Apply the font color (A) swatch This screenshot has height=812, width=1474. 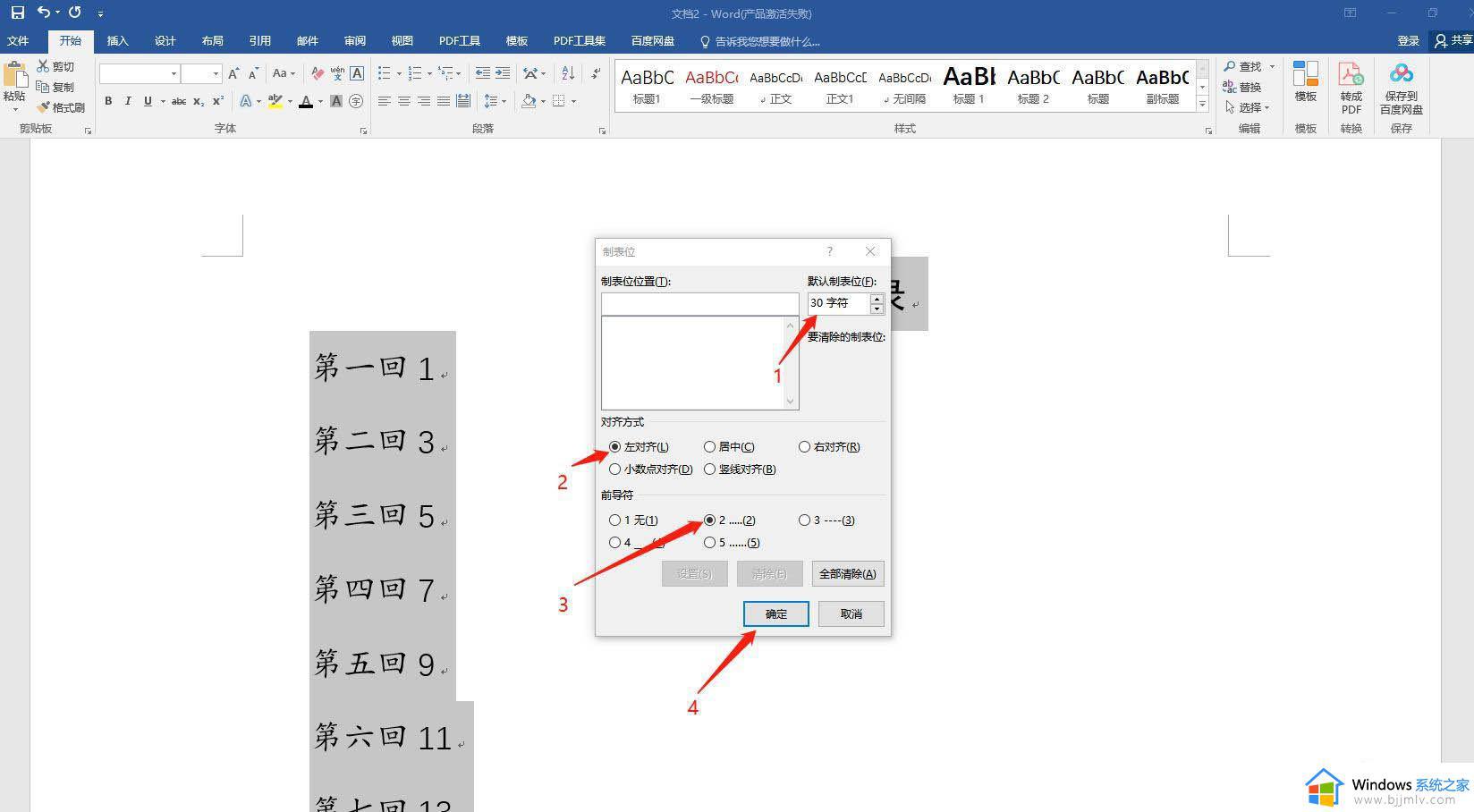coord(306,101)
